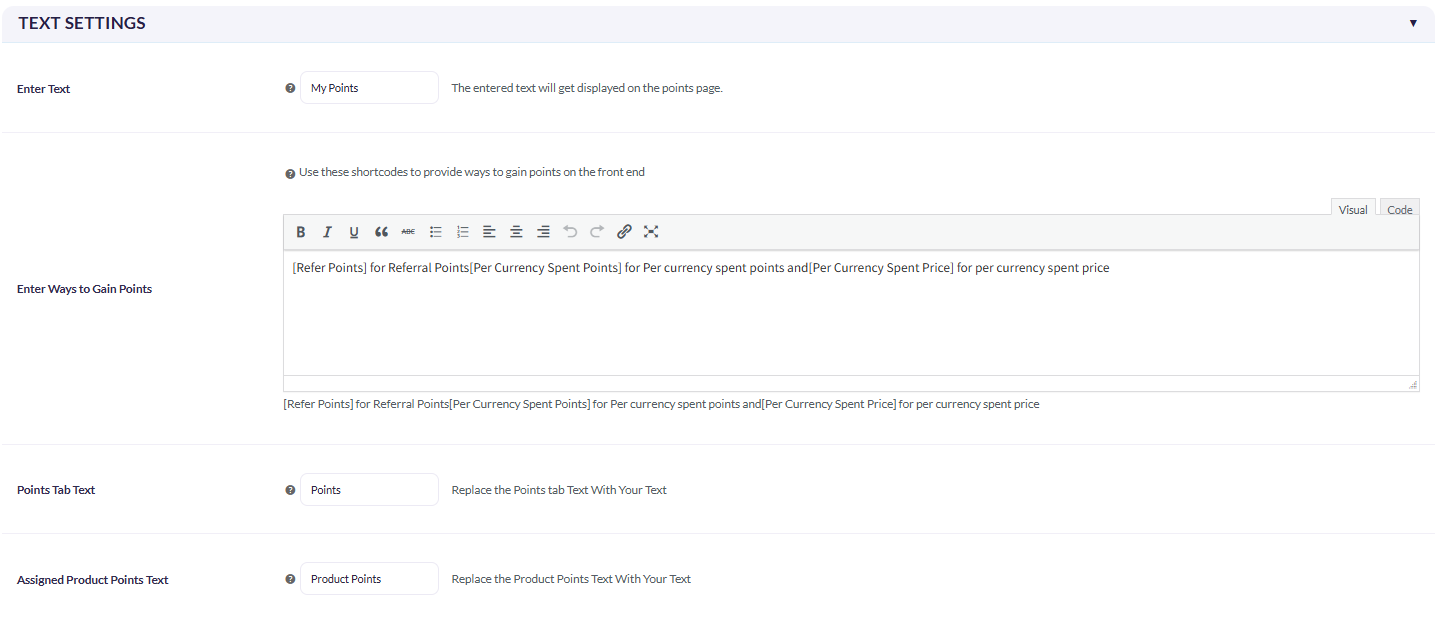Apply strikethrough formatting in editor
This screenshot has height=623, width=1442.
pyautogui.click(x=408, y=232)
